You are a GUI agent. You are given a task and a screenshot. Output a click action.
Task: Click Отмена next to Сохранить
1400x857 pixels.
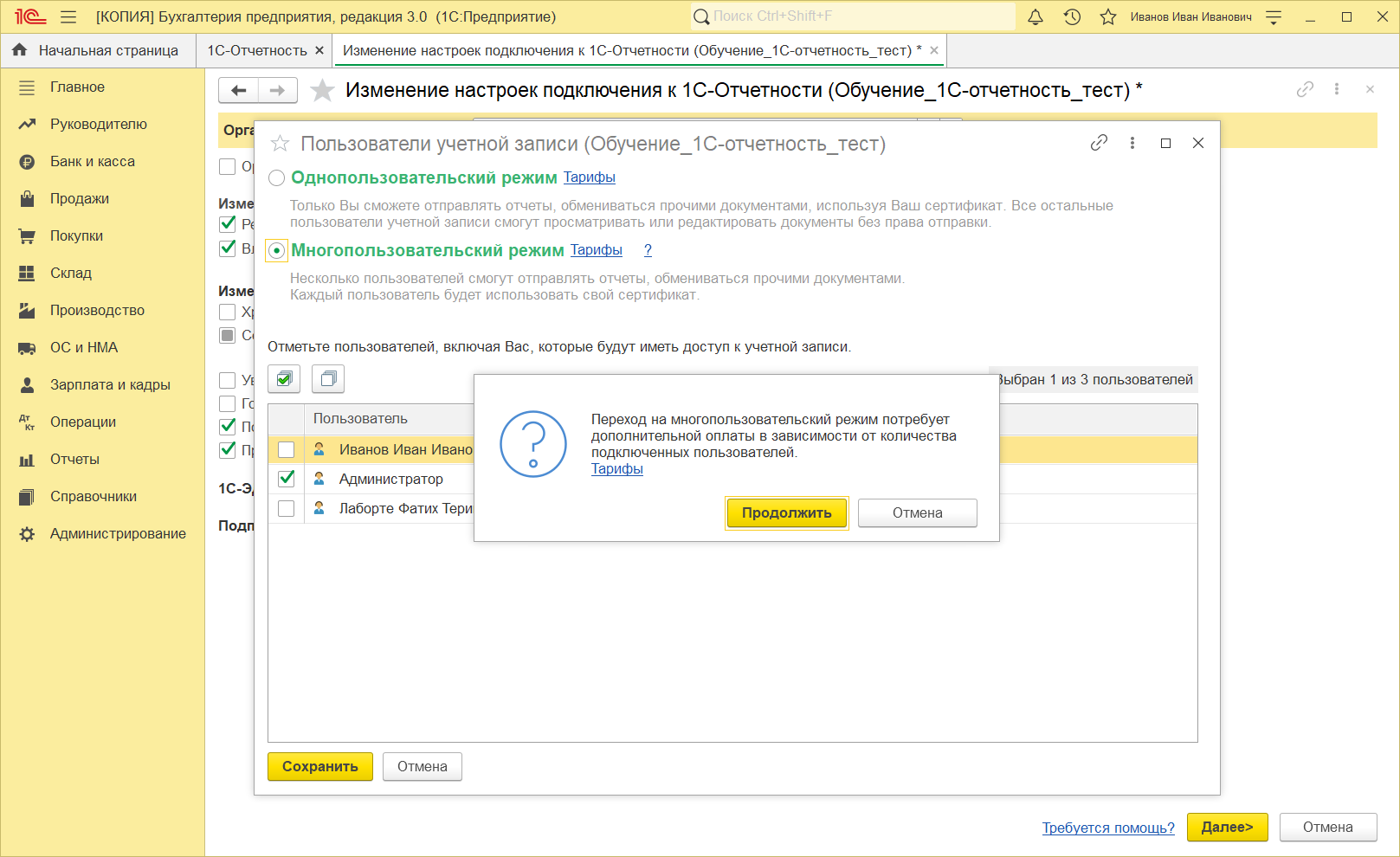pyautogui.click(x=423, y=766)
